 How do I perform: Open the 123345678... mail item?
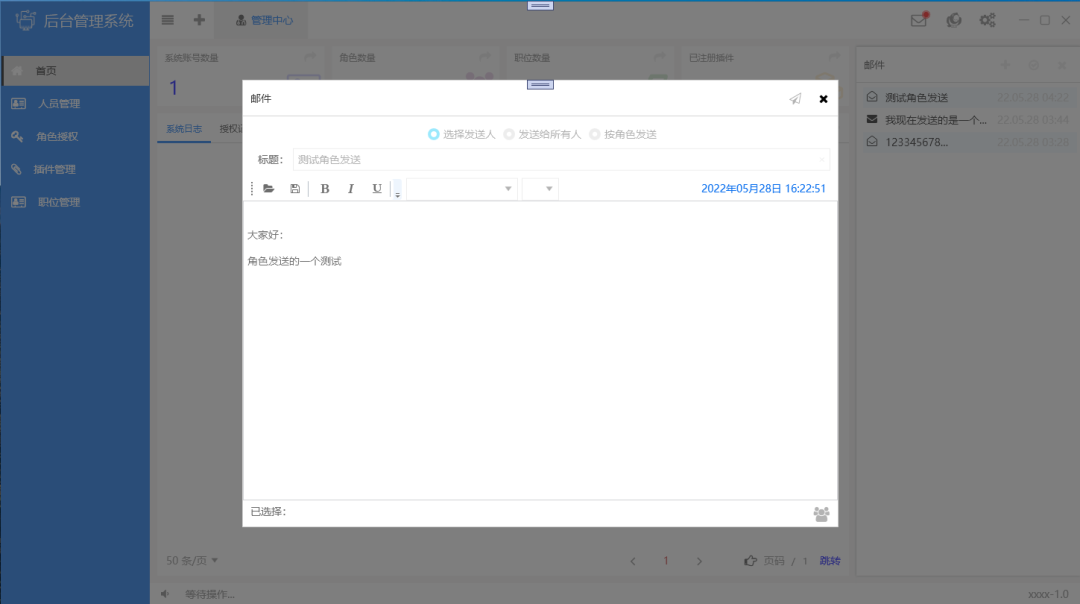pyautogui.click(x=967, y=142)
